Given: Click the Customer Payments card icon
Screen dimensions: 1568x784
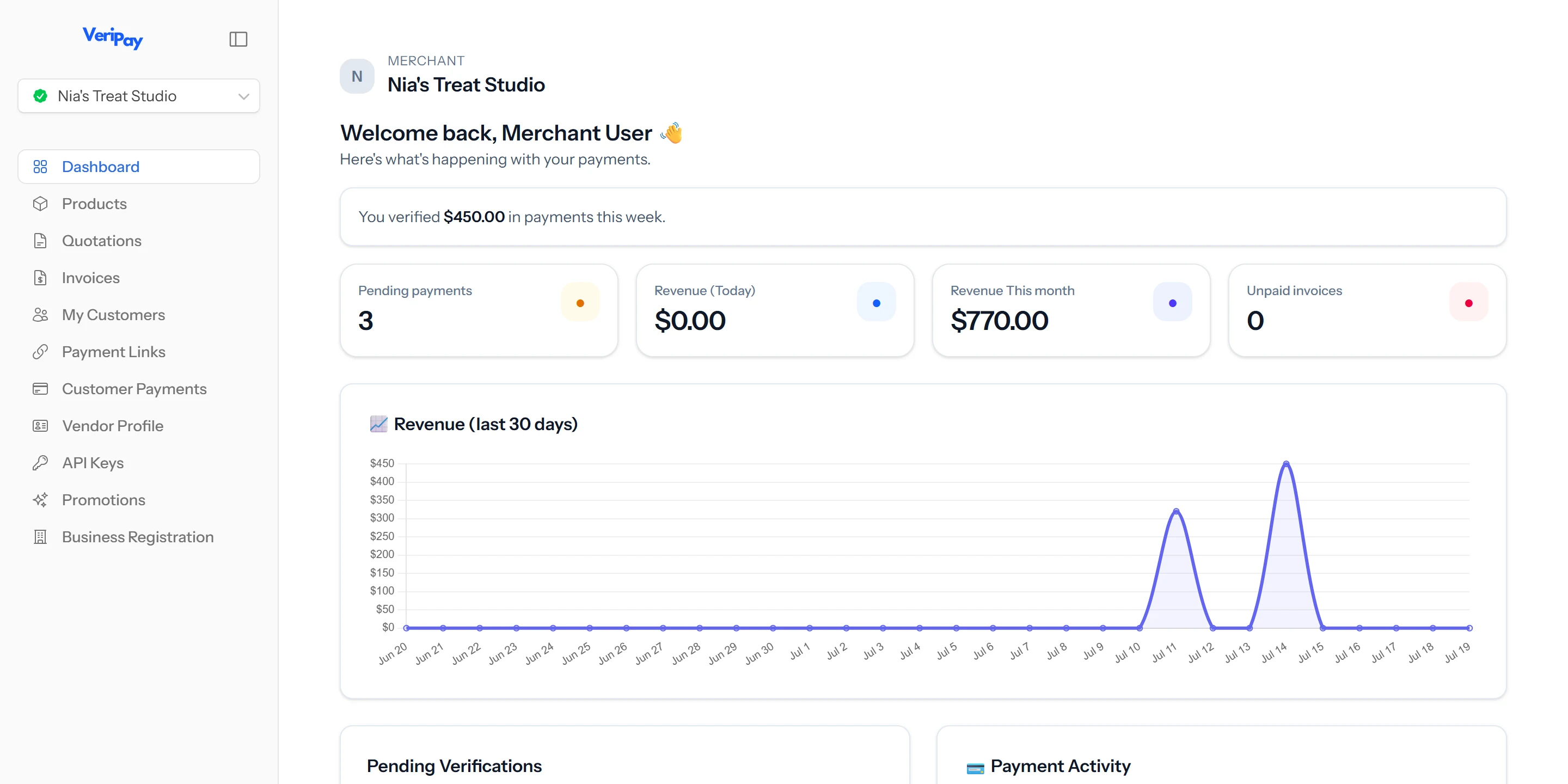Looking at the screenshot, I should (x=40, y=389).
